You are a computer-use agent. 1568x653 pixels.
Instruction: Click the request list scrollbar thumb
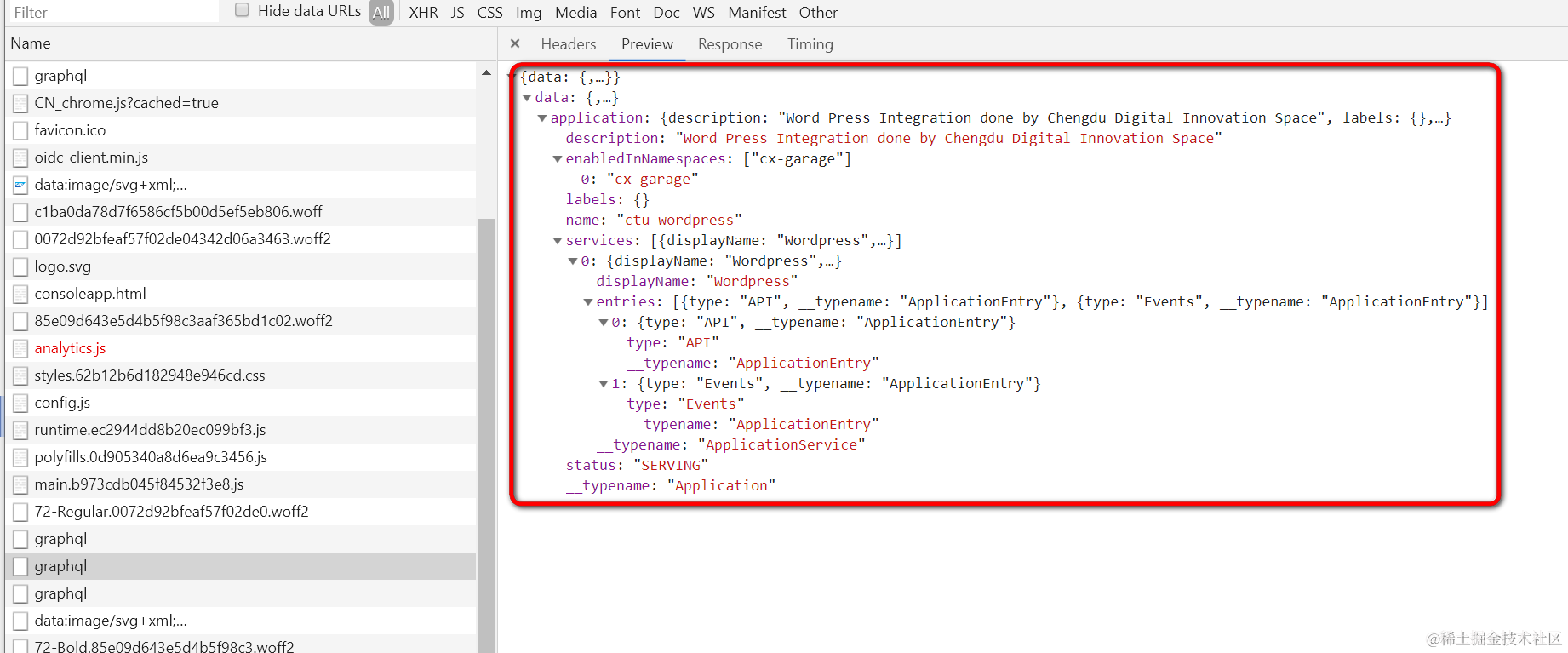pyautogui.click(x=486, y=436)
